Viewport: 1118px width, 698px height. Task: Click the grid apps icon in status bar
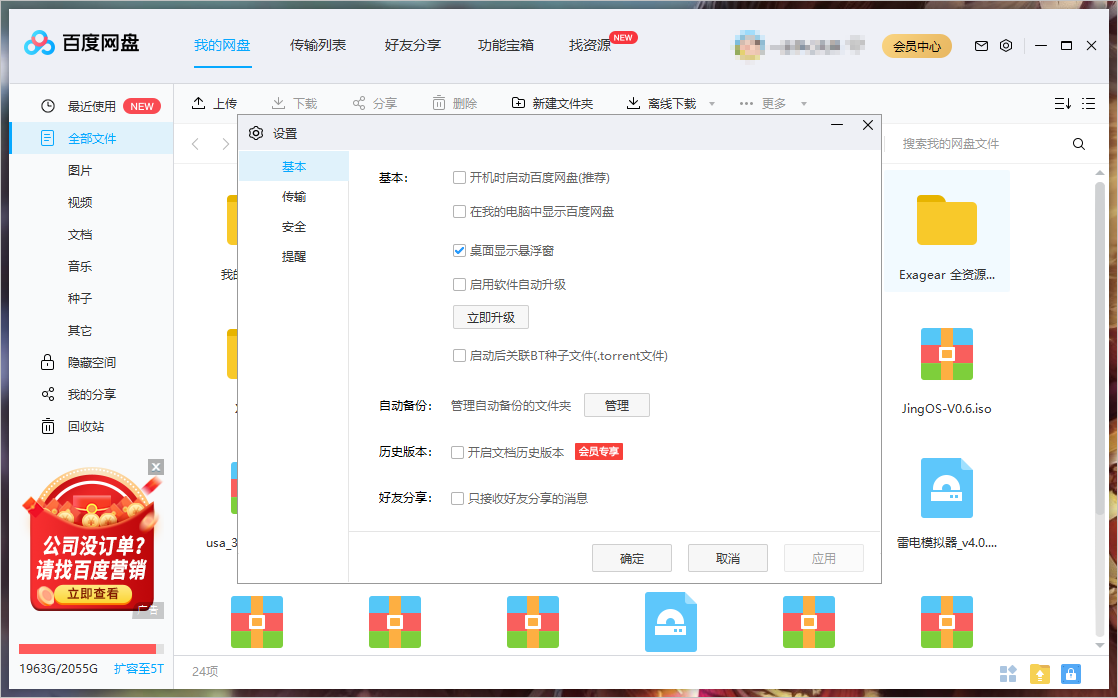[1008, 674]
